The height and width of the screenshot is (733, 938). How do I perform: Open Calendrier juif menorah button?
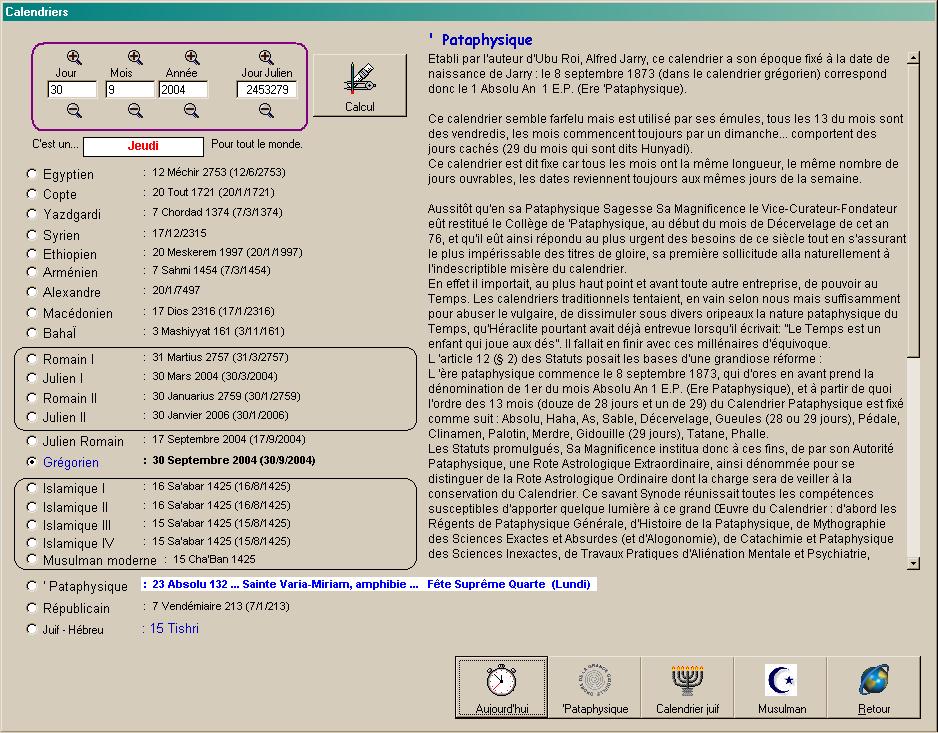(687, 687)
